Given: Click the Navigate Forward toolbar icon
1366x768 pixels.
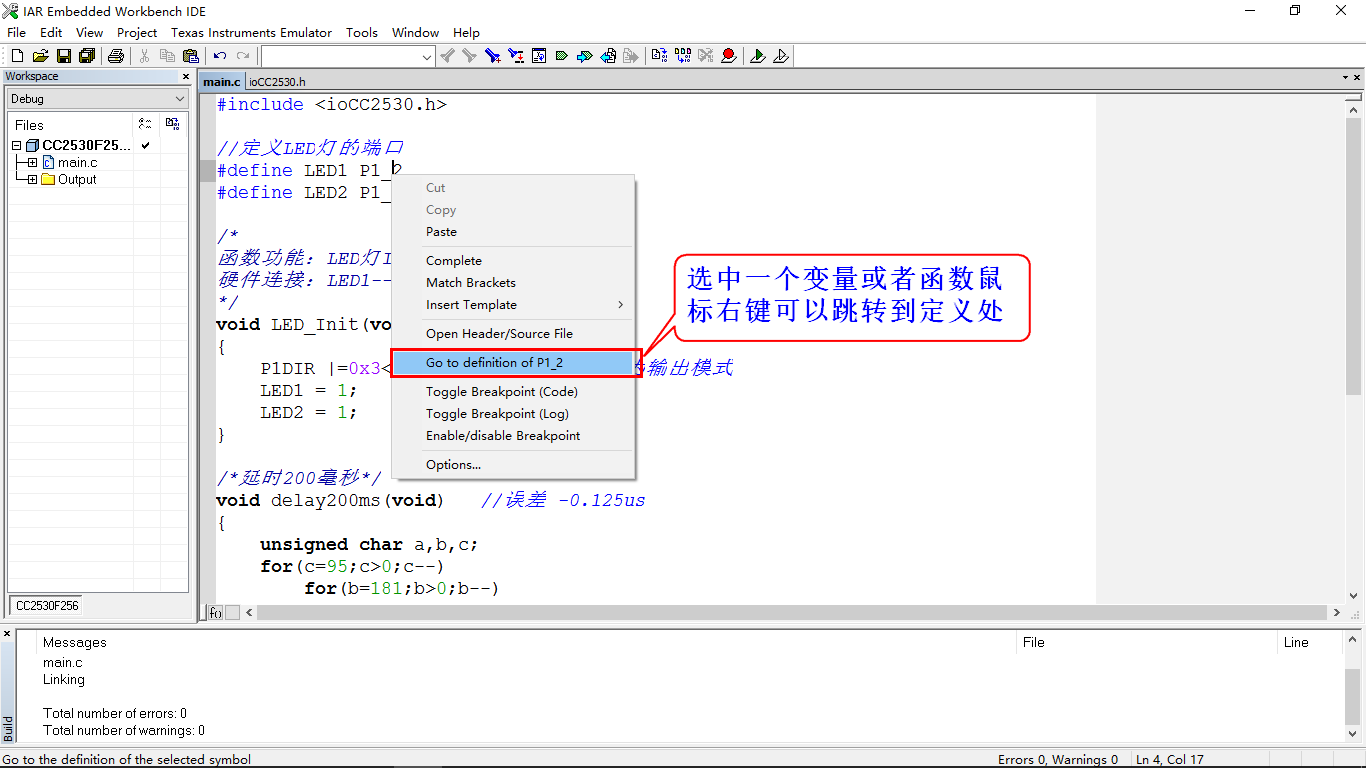Looking at the screenshot, I should [631, 56].
